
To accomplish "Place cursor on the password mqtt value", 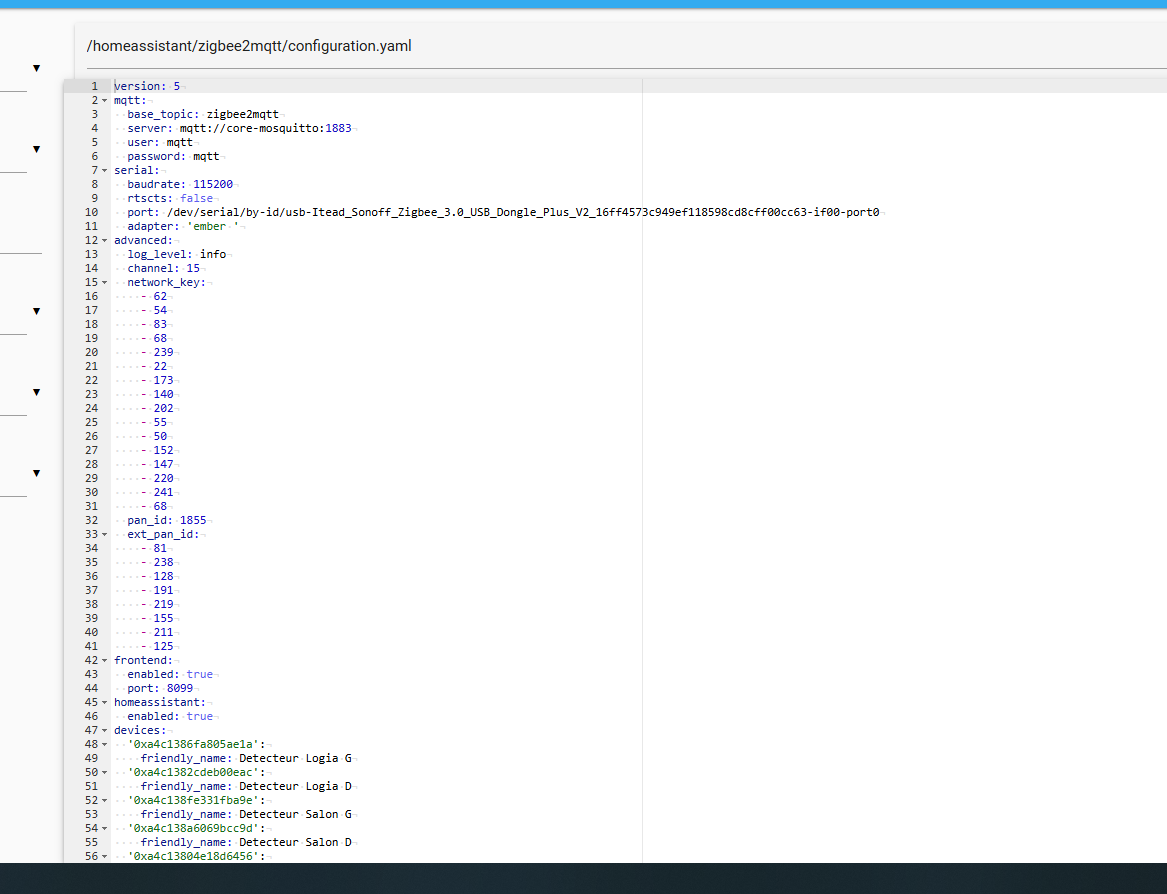I will [206, 156].
